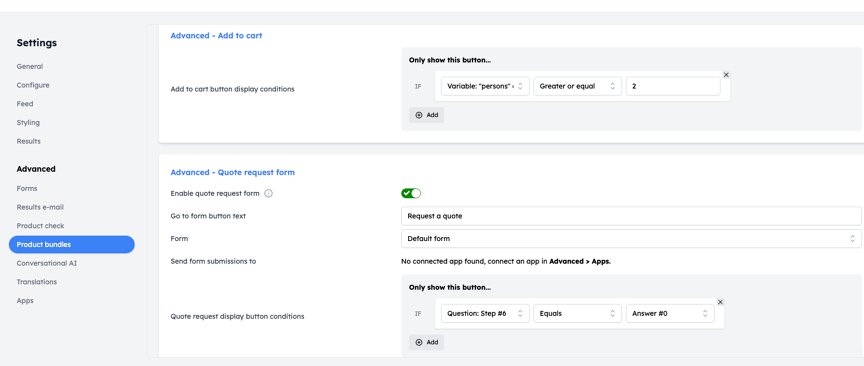
Task: Open Results settings
Action: [x=29, y=141]
